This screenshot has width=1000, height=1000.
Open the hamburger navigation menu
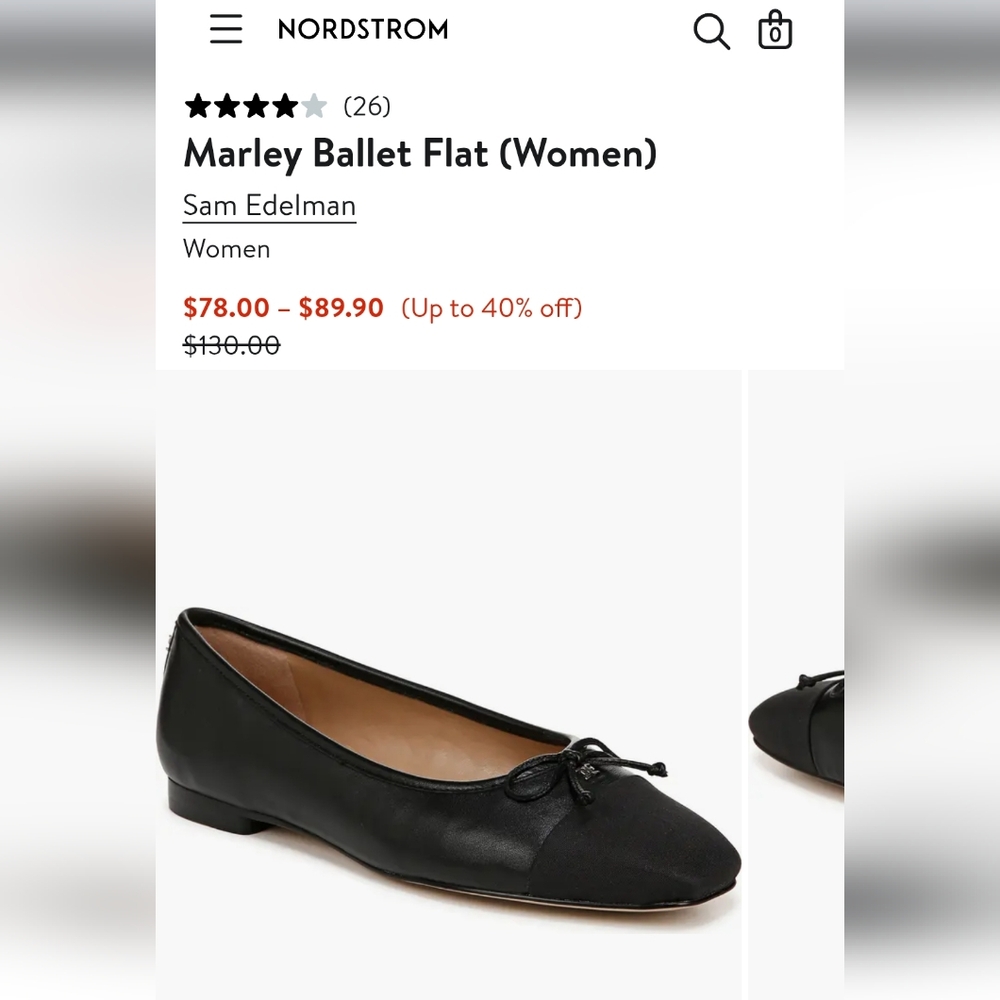pyautogui.click(x=226, y=31)
